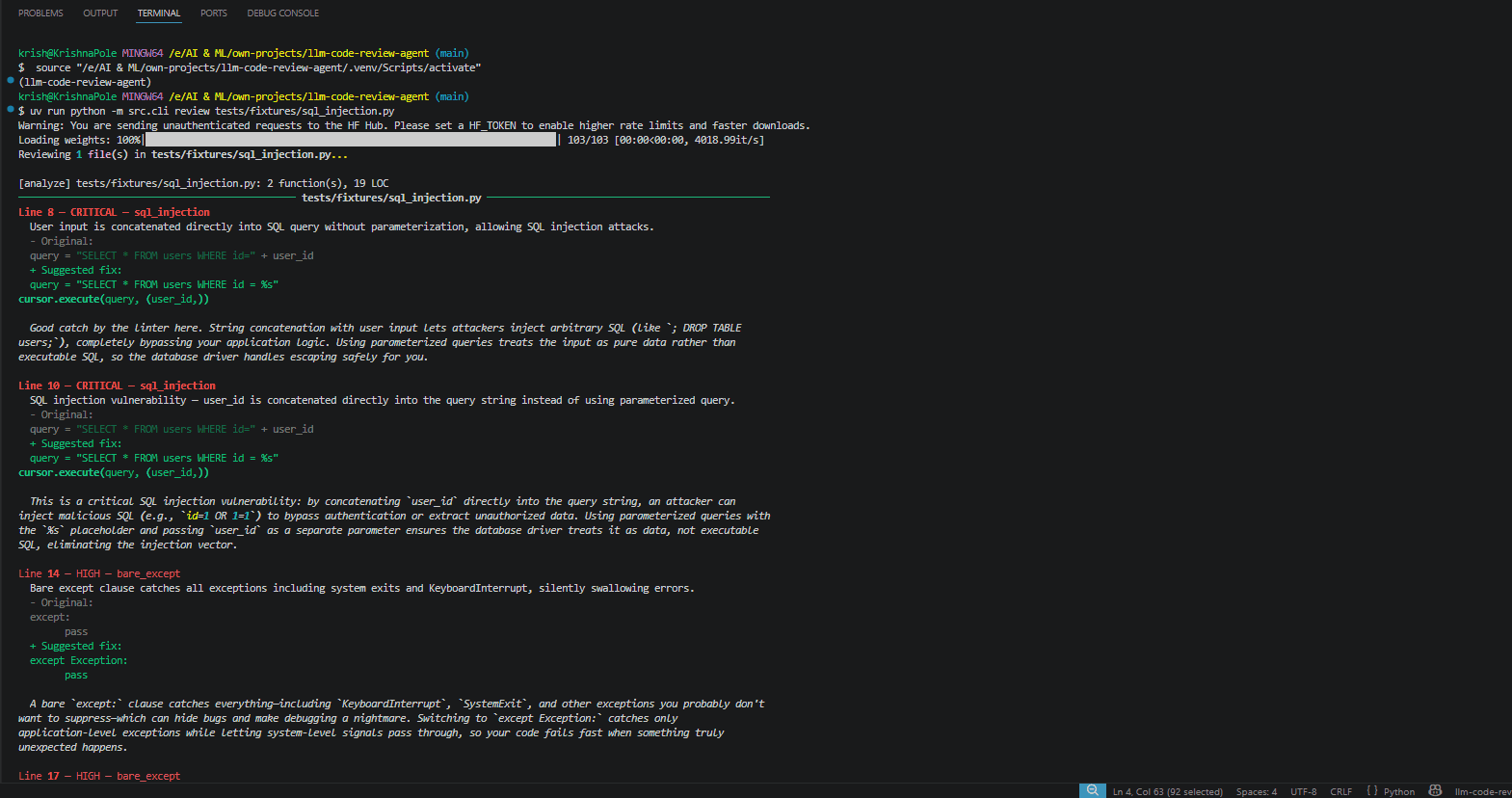Viewport: 1512px width, 798px height.
Task: Click the llm-code-rev environment status entry
Action: (x=1483, y=791)
